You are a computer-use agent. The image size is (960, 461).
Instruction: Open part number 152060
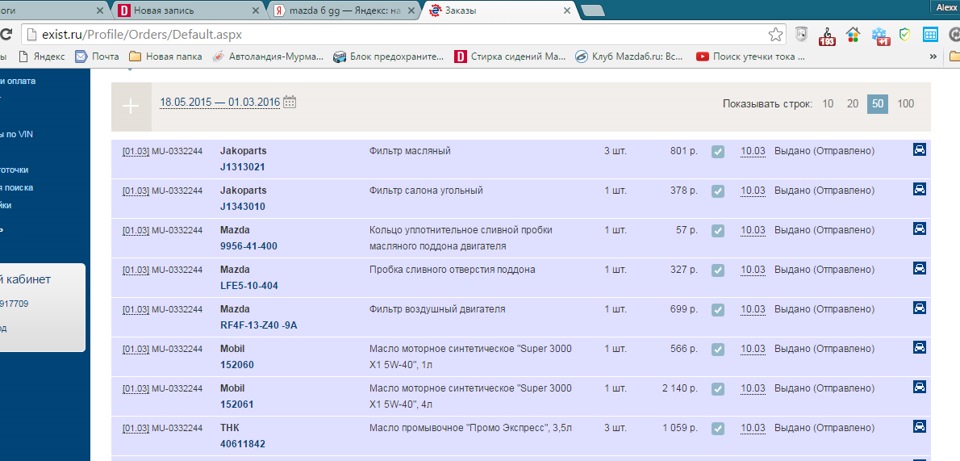[x=237, y=365]
